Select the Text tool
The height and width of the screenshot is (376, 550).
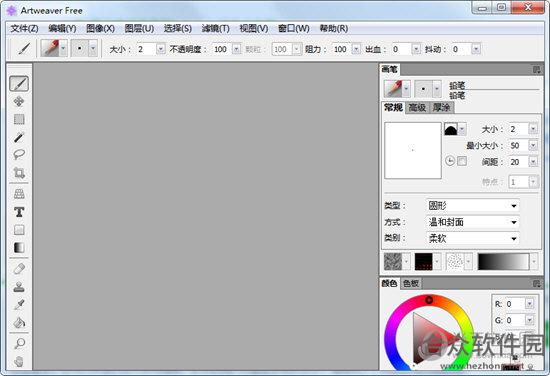pos(19,212)
